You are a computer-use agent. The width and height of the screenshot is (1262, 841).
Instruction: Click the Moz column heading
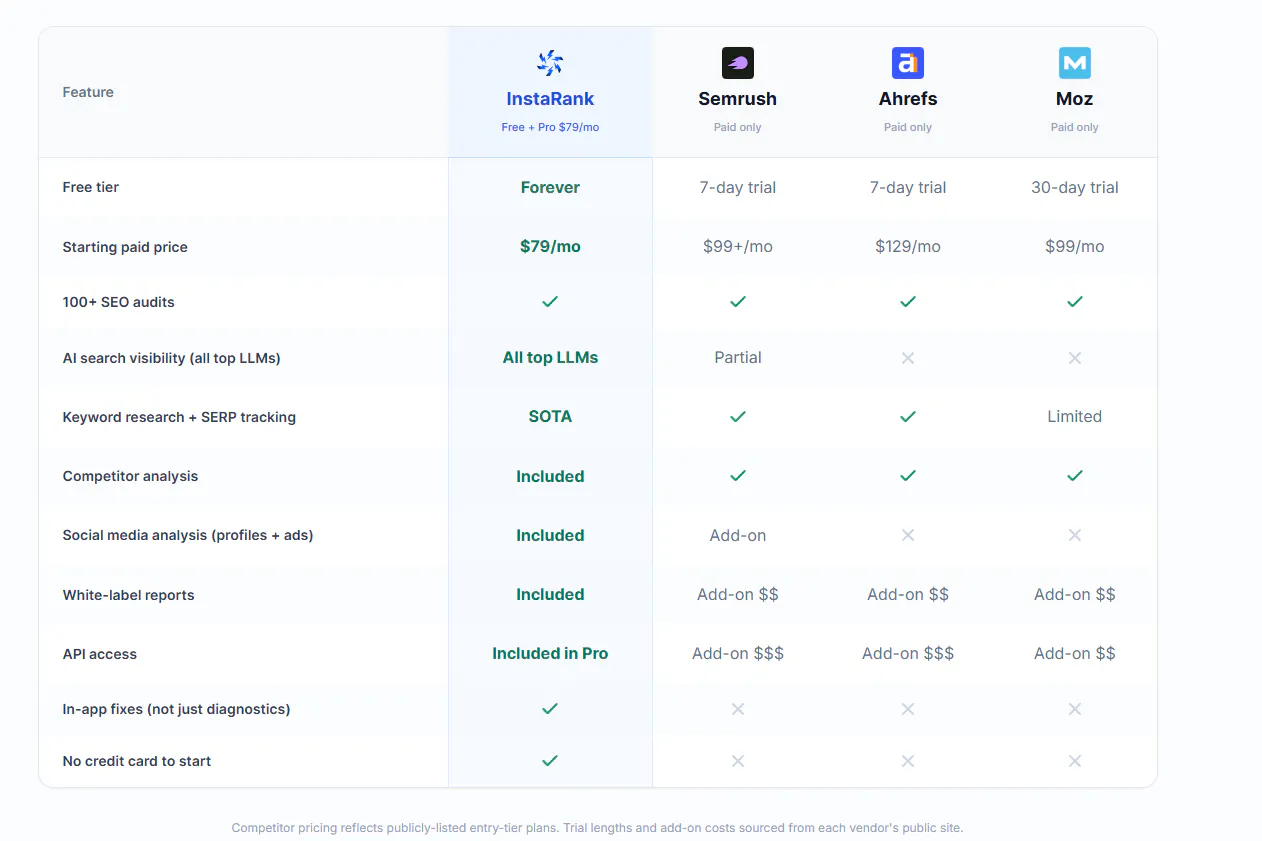tap(1075, 99)
